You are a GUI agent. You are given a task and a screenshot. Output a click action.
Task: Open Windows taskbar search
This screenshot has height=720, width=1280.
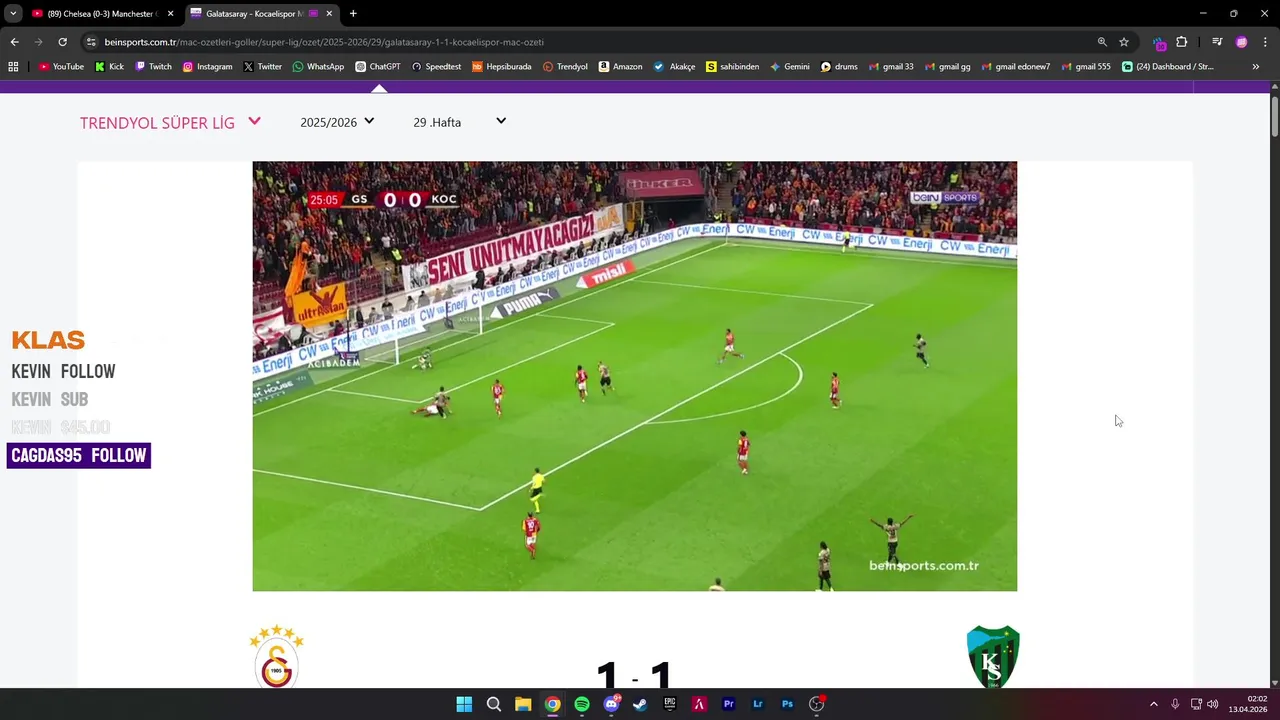point(494,704)
